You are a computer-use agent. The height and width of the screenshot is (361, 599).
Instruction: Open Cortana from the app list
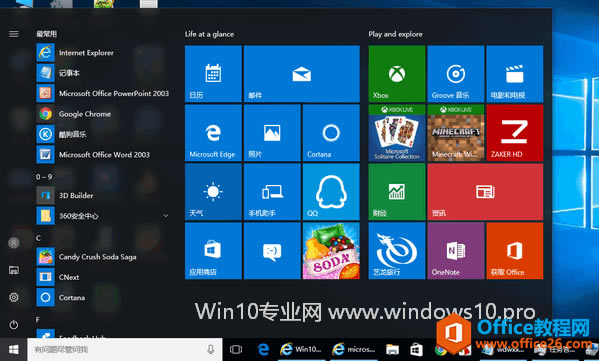point(103,297)
